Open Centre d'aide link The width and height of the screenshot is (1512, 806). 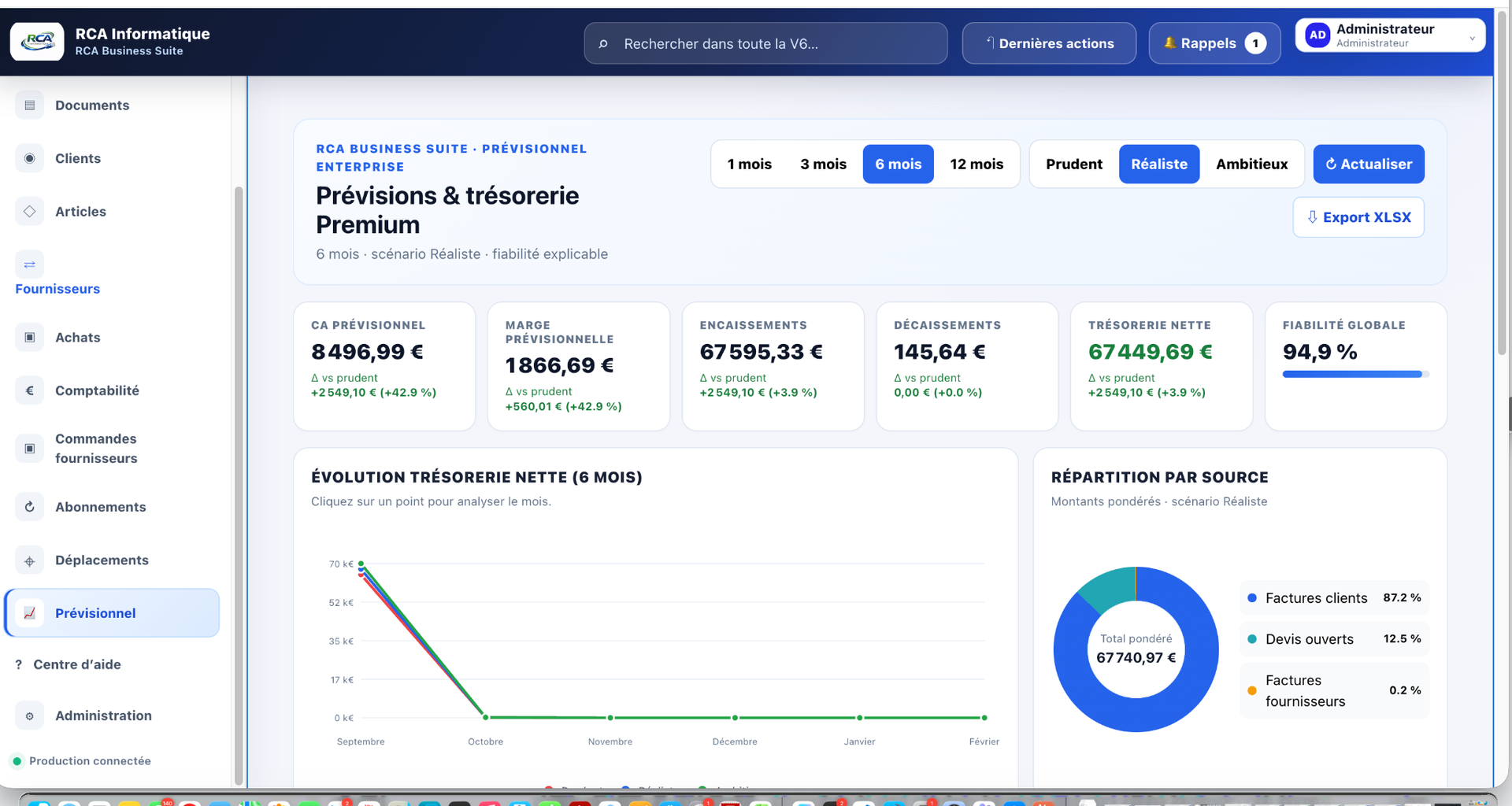(77, 664)
